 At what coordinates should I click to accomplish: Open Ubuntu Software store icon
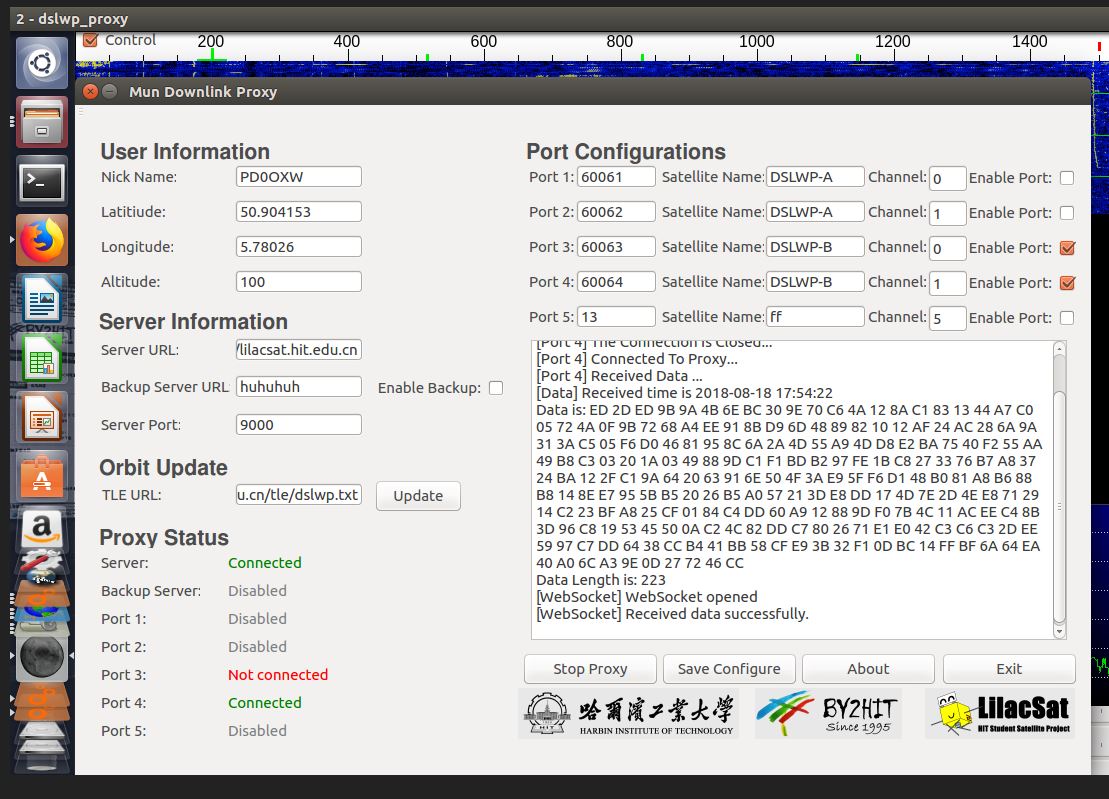[42, 477]
